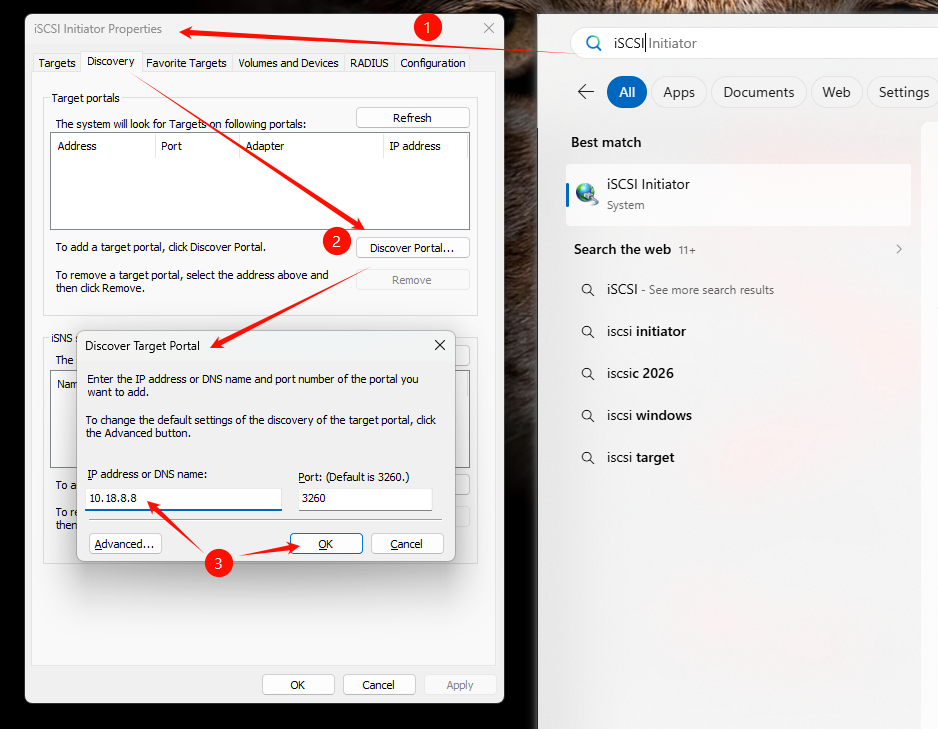Click magnifier icon beside 'iSCSI - See more search results'
Screen dimensions: 938x729
[x=588, y=290]
